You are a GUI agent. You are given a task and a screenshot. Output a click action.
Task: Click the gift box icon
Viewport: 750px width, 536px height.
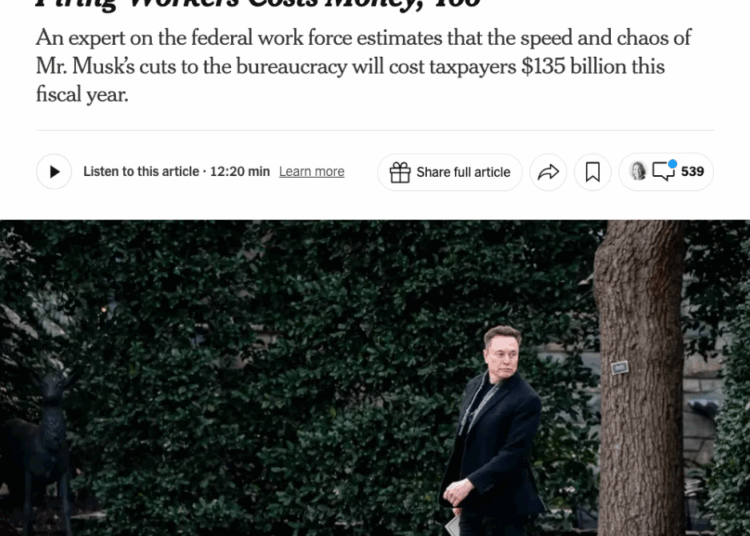pyautogui.click(x=400, y=172)
